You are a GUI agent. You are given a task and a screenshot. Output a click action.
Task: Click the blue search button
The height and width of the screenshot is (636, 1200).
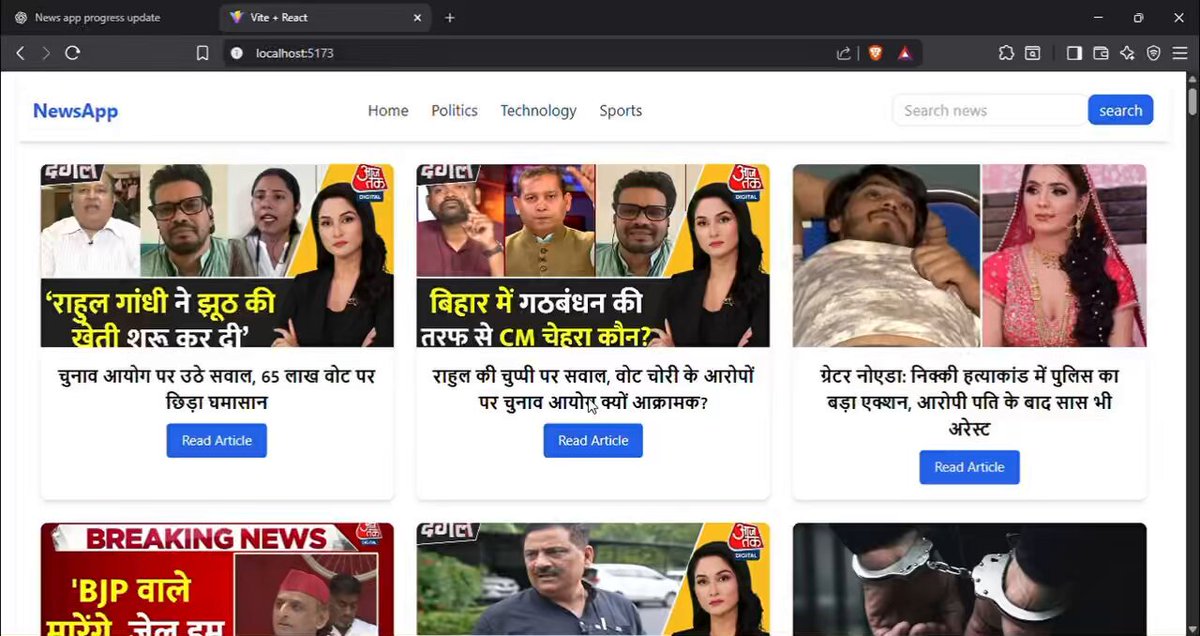pos(1120,110)
